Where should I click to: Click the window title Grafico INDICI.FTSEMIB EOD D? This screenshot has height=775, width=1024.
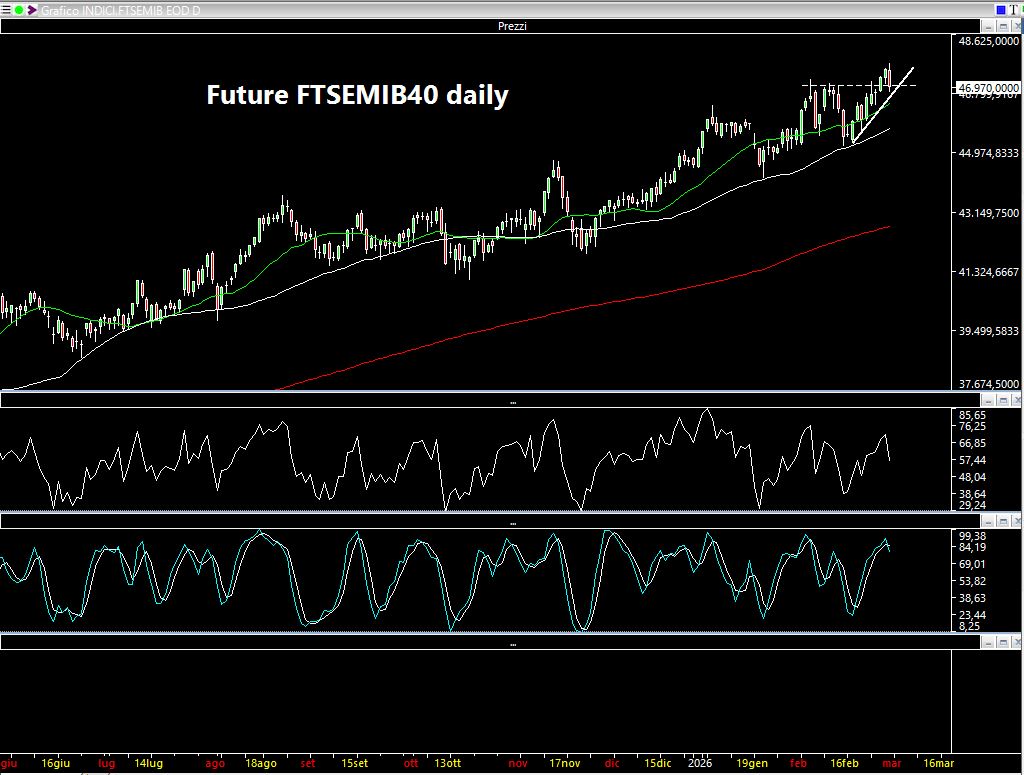pyautogui.click(x=120, y=10)
